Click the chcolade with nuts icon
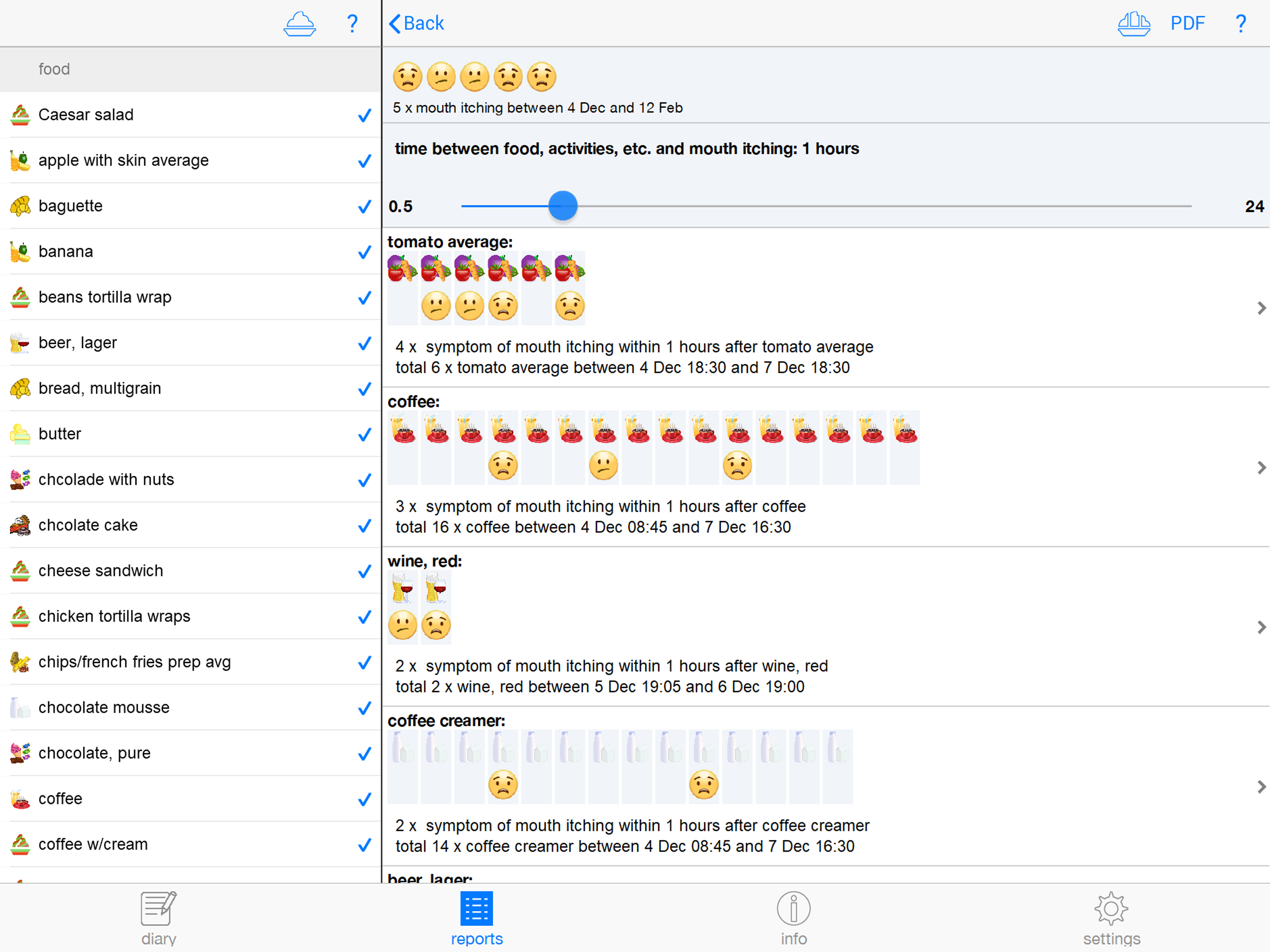This screenshot has height=952, width=1270. pyautogui.click(x=20, y=479)
